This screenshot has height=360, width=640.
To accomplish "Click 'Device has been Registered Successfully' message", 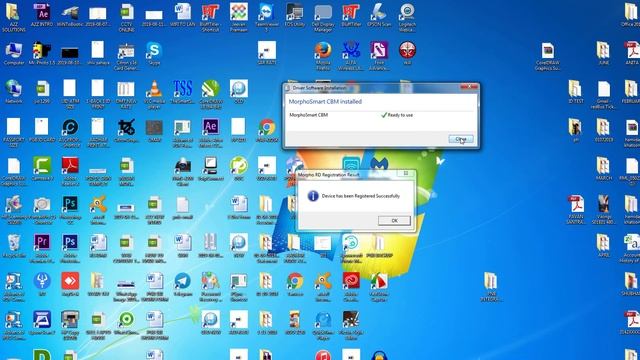I will 361,196.
